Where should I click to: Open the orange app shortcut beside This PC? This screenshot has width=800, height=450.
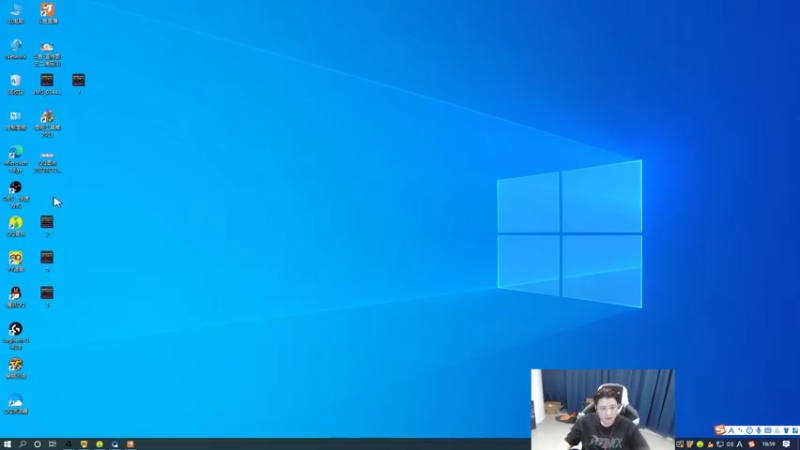click(47, 14)
